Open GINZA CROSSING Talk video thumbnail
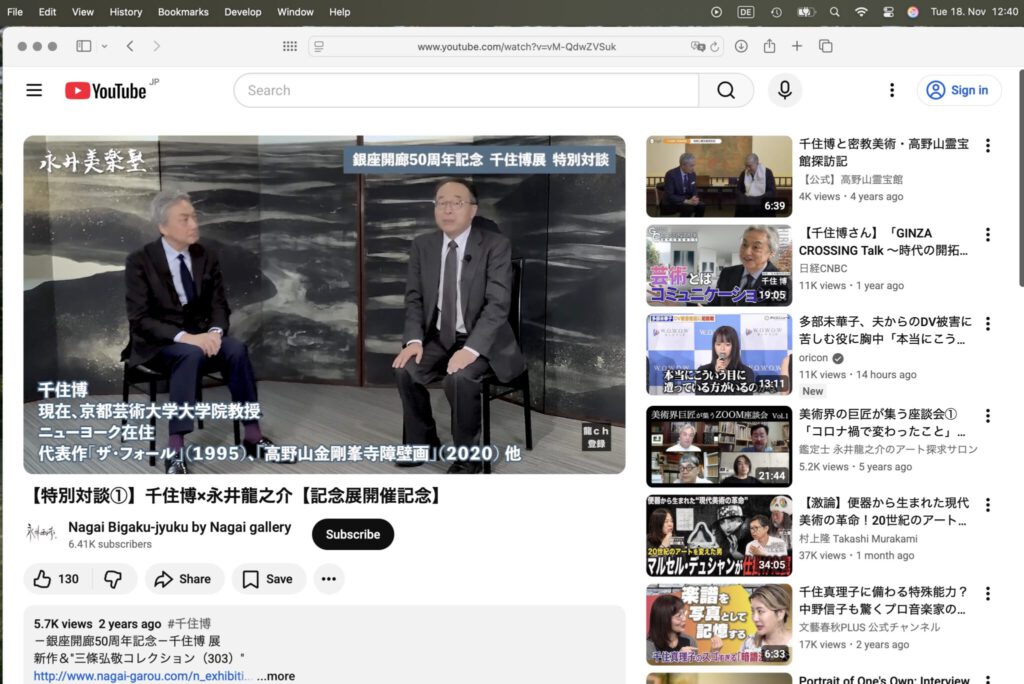 coord(718,265)
